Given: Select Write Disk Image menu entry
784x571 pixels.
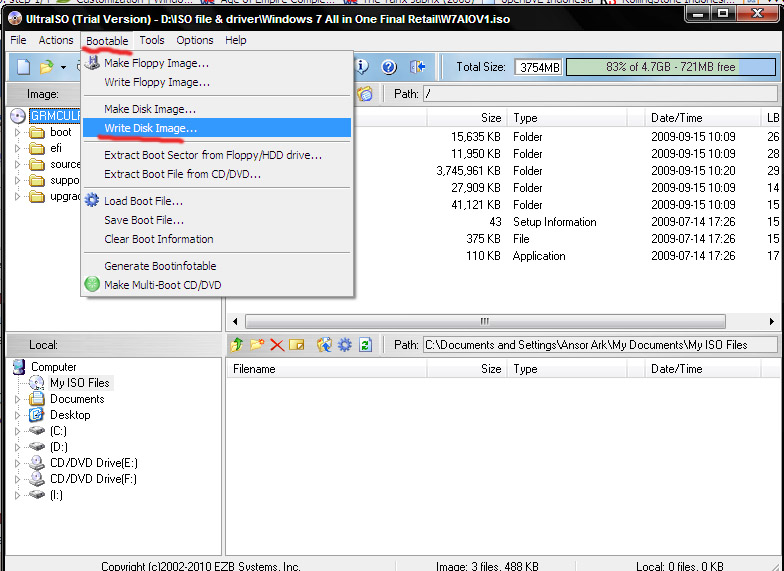Looking at the screenshot, I should (x=217, y=128).
